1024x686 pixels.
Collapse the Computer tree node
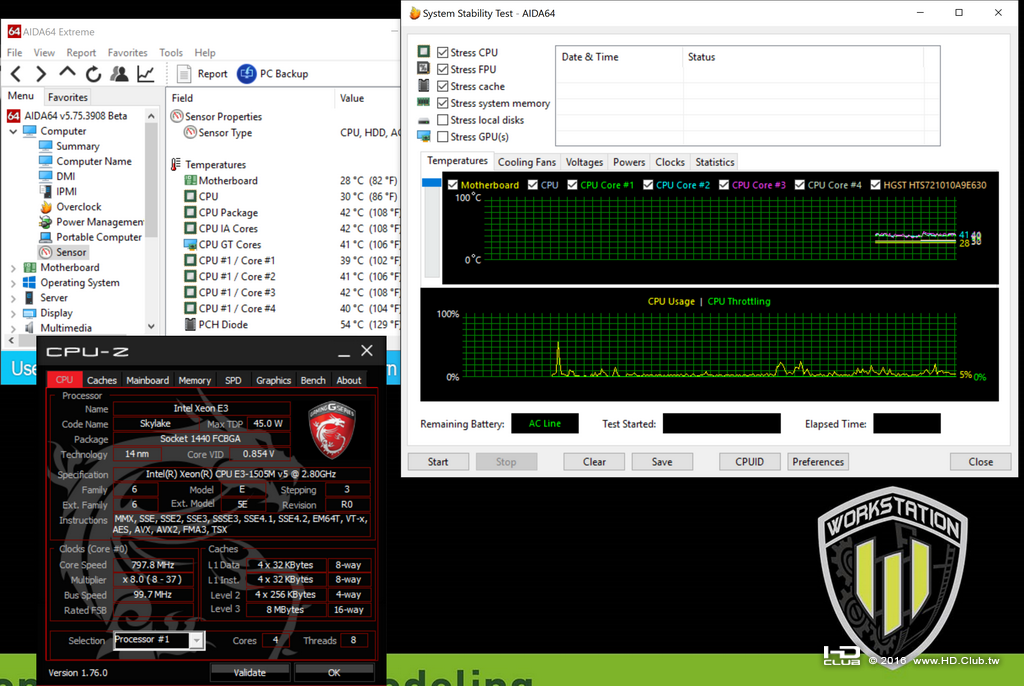[x=13, y=131]
